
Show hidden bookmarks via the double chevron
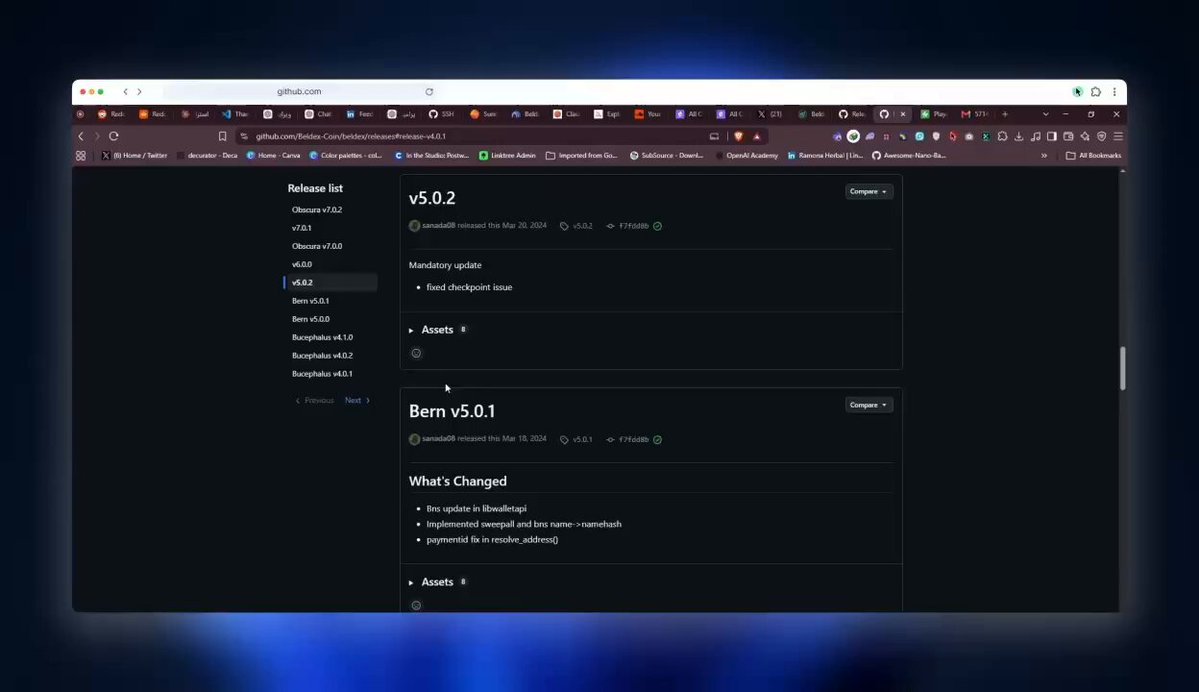[x=1044, y=155]
